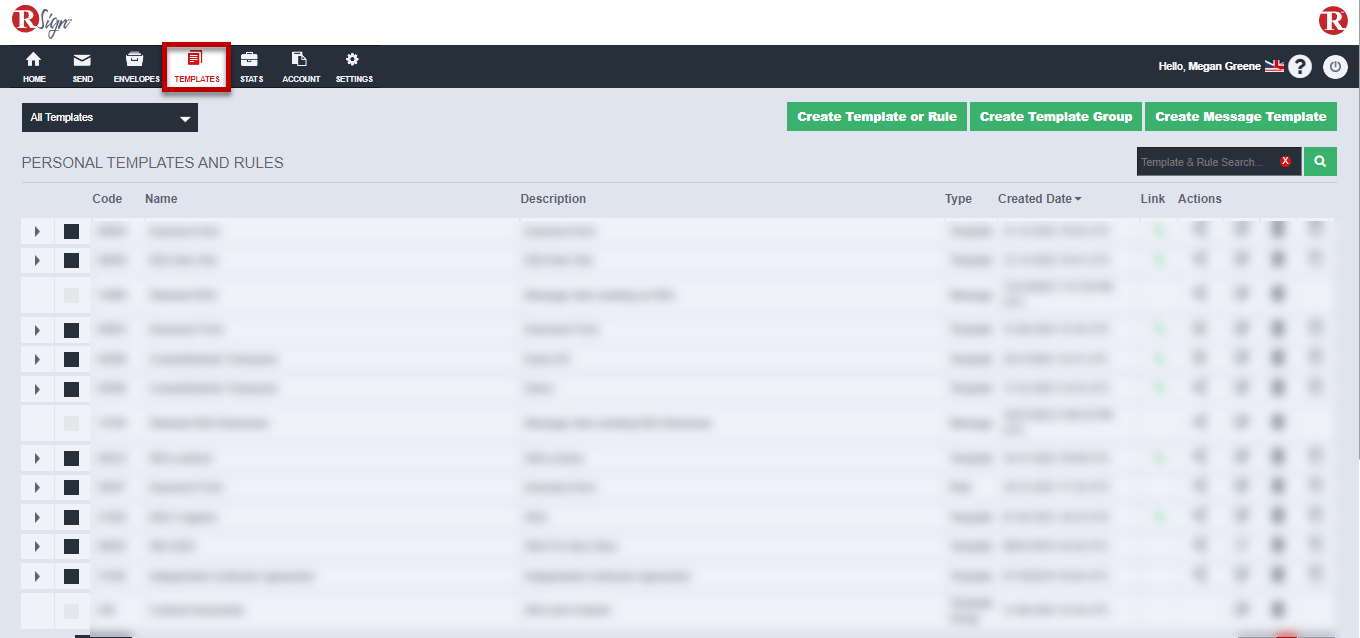The width and height of the screenshot is (1360, 638).
Task: Open the help question mark icon
Action: [x=1299, y=67]
